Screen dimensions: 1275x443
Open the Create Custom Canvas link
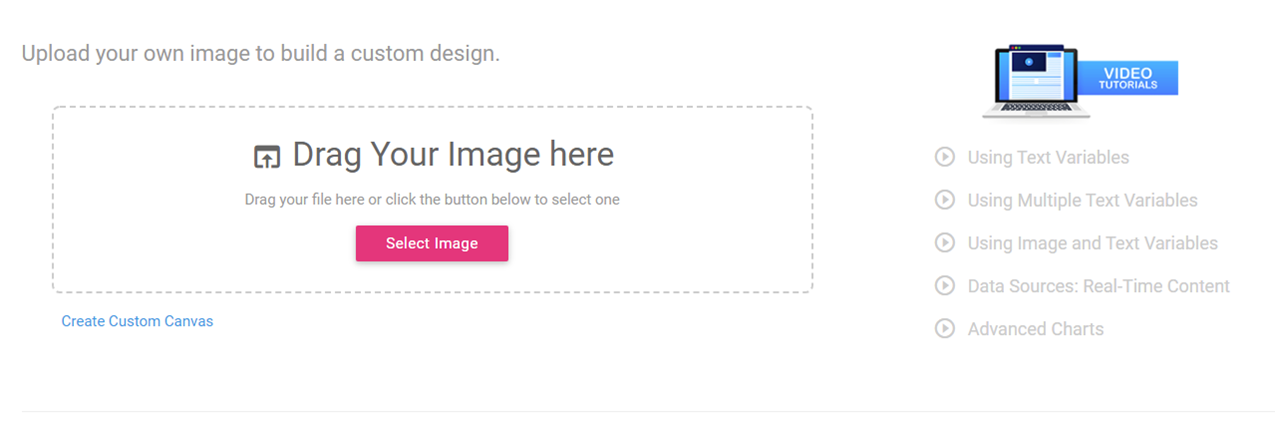(x=137, y=321)
